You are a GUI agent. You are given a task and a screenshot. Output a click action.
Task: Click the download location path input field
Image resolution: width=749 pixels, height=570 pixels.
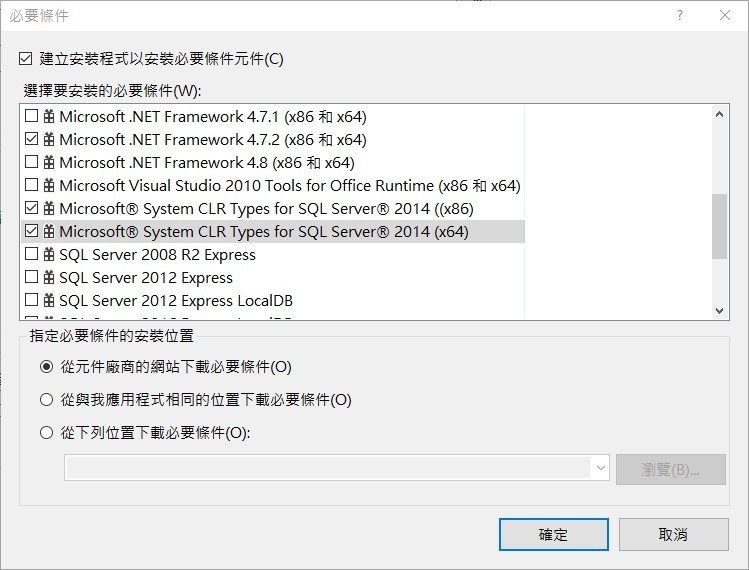pos(328,468)
